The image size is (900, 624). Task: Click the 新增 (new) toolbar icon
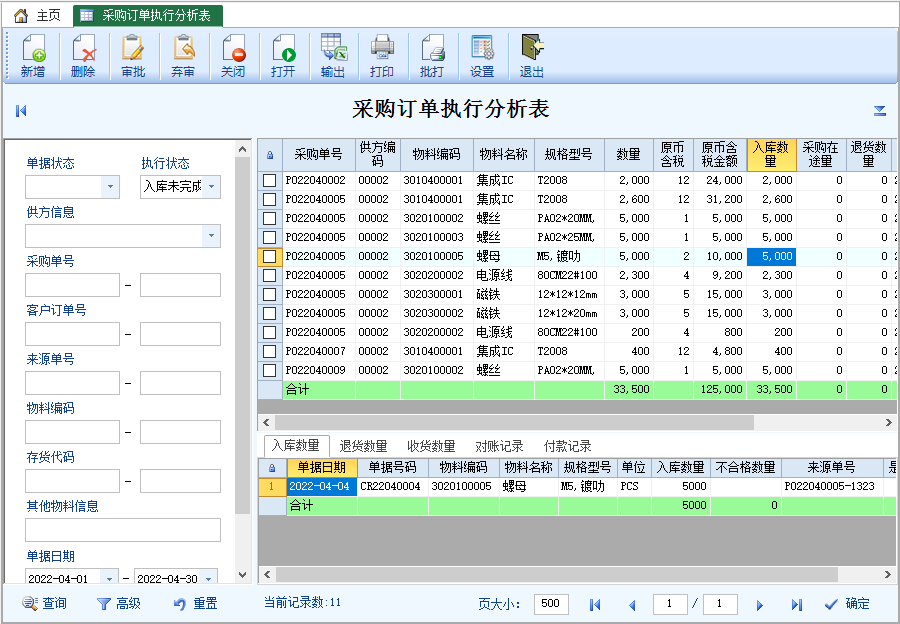[33, 56]
